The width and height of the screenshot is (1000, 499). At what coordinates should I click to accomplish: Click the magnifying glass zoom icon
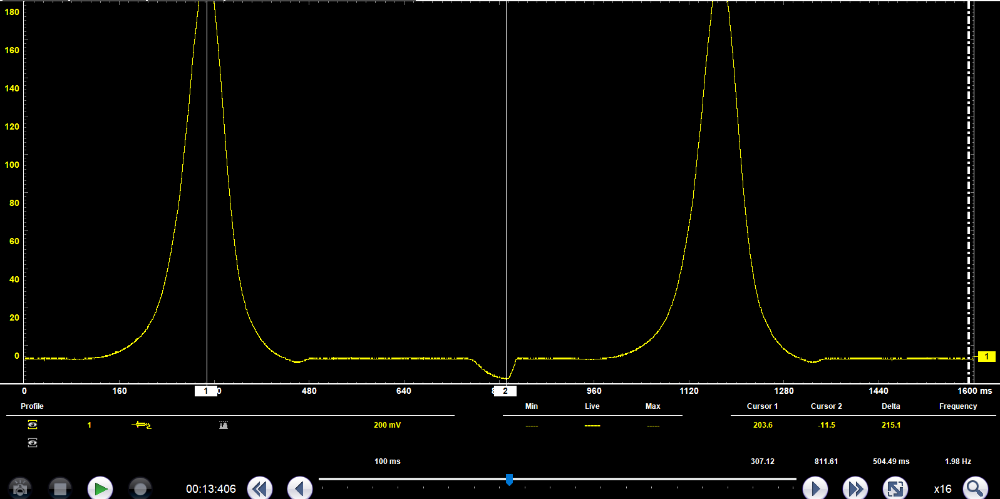(x=975, y=489)
